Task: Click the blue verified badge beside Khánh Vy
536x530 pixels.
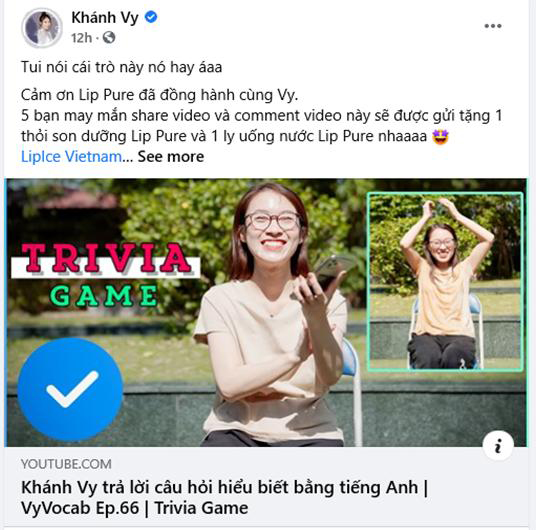Action: pyautogui.click(x=151, y=17)
